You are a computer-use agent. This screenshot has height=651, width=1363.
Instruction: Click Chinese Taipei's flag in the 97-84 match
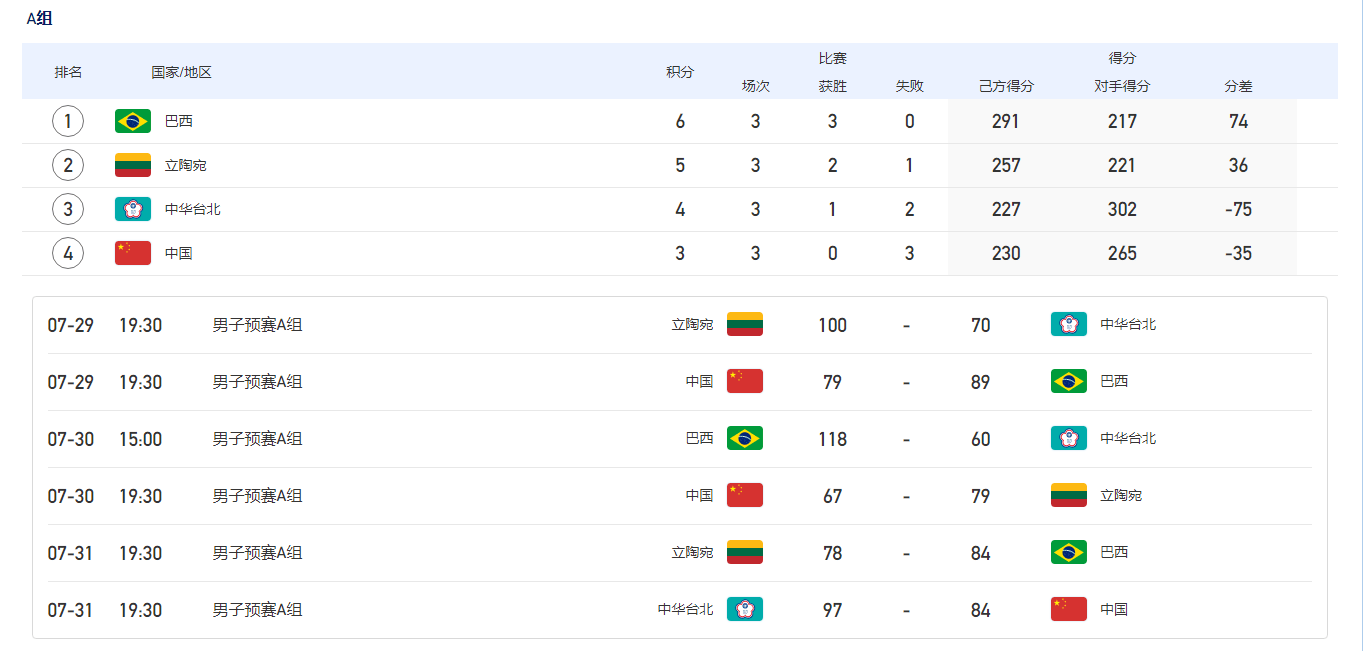point(744,610)
